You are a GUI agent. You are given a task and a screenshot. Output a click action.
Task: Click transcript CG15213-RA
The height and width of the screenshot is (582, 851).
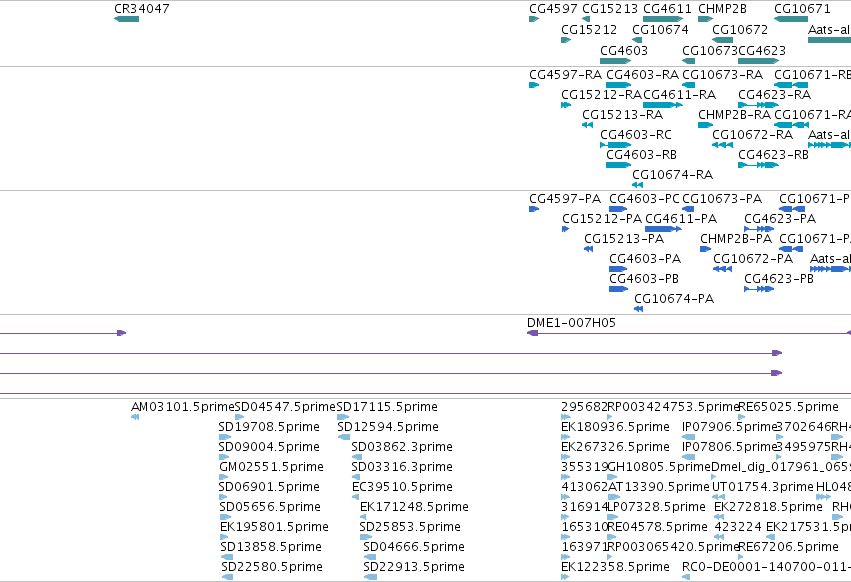click(622, 115)
